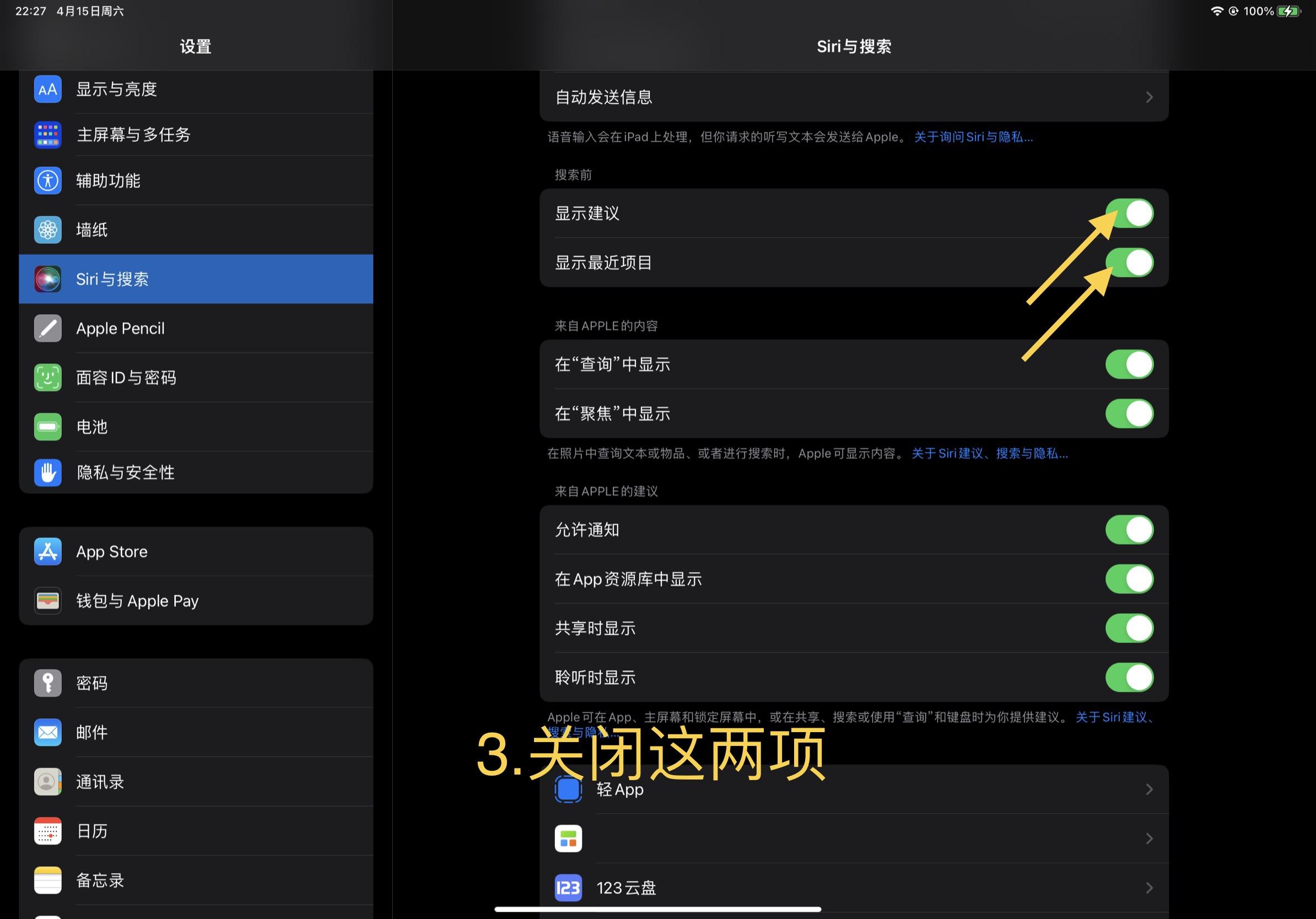Toggle 在"聚焦"中显示 switch

1129,414
